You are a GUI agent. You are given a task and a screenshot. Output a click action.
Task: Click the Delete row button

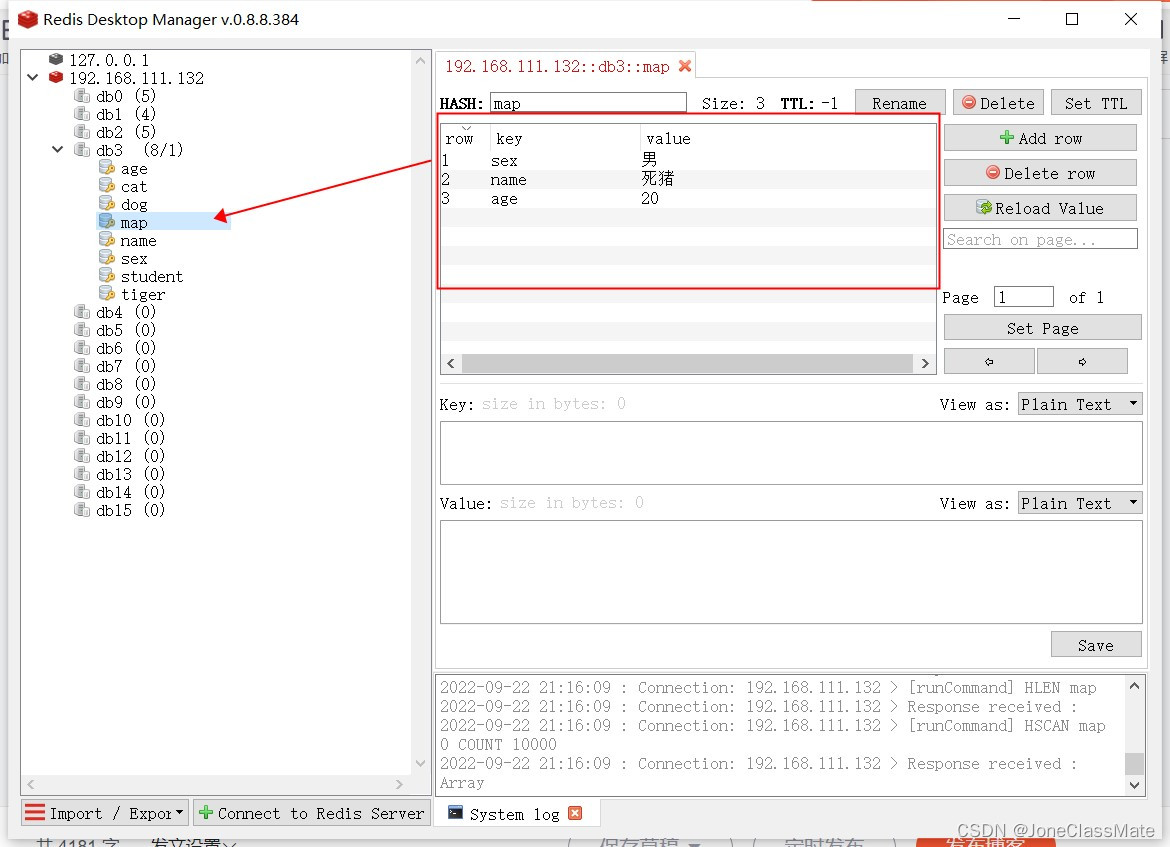point(1040,173)
